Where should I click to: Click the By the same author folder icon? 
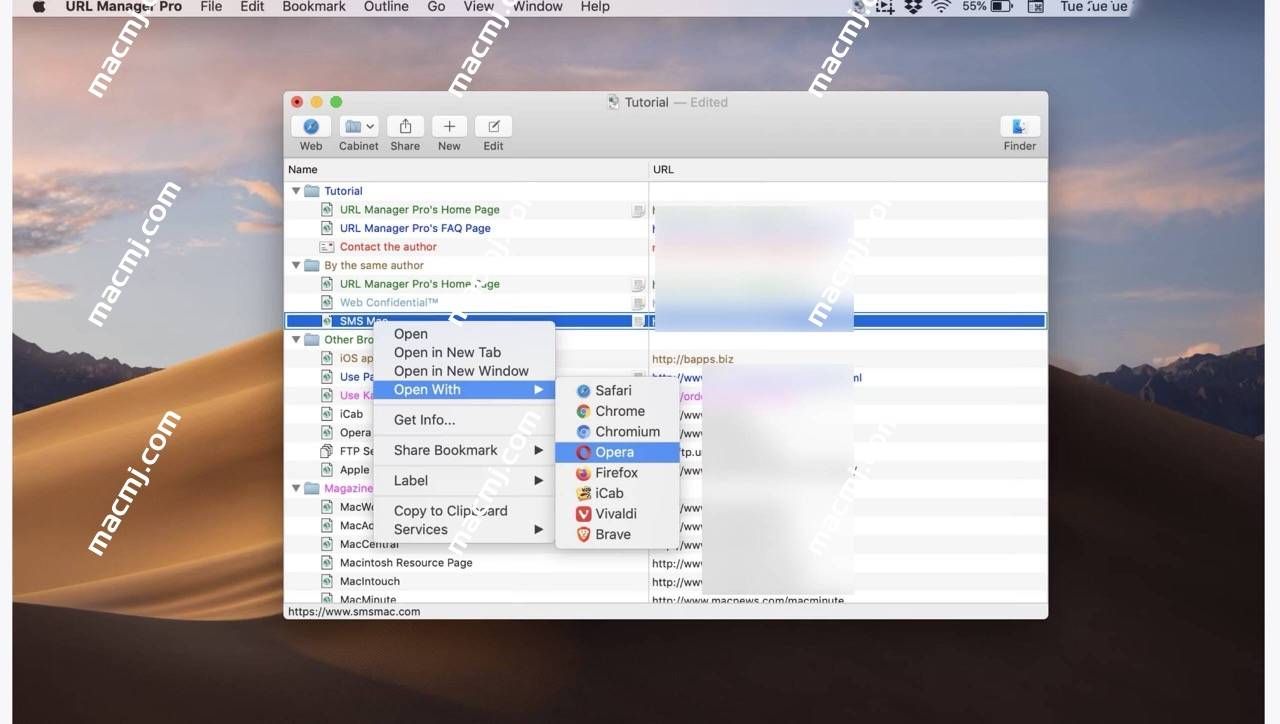coord(312,265)
